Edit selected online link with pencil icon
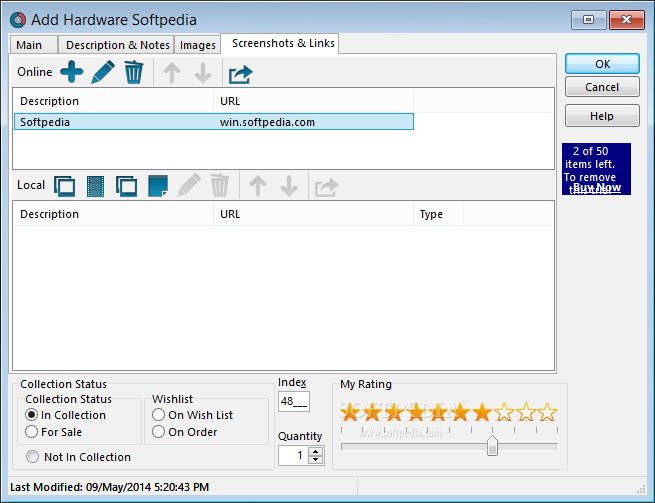Screen dimensions: 655x503 click(103, 72)
